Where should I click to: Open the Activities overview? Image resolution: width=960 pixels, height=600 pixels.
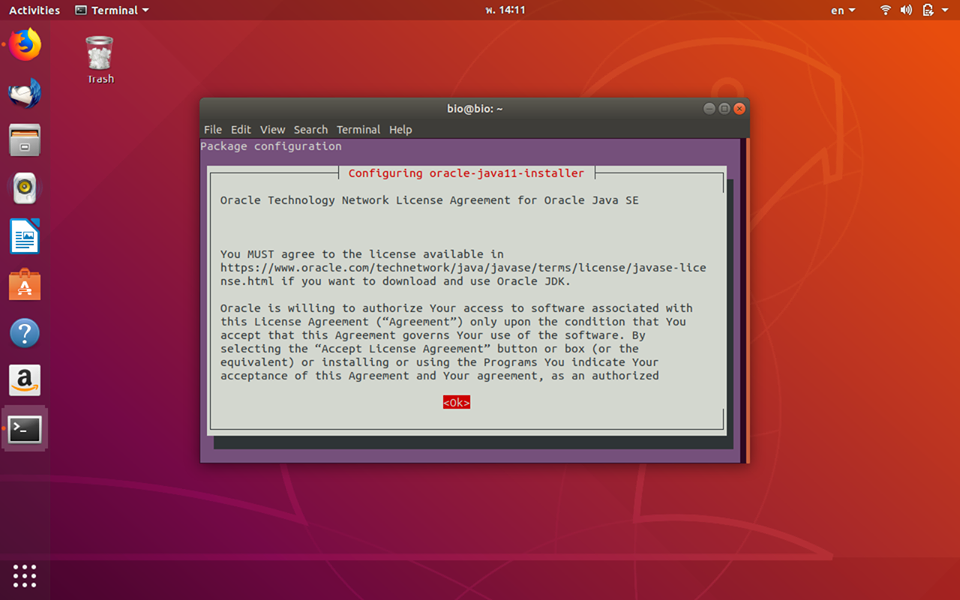tap(34, 10)
